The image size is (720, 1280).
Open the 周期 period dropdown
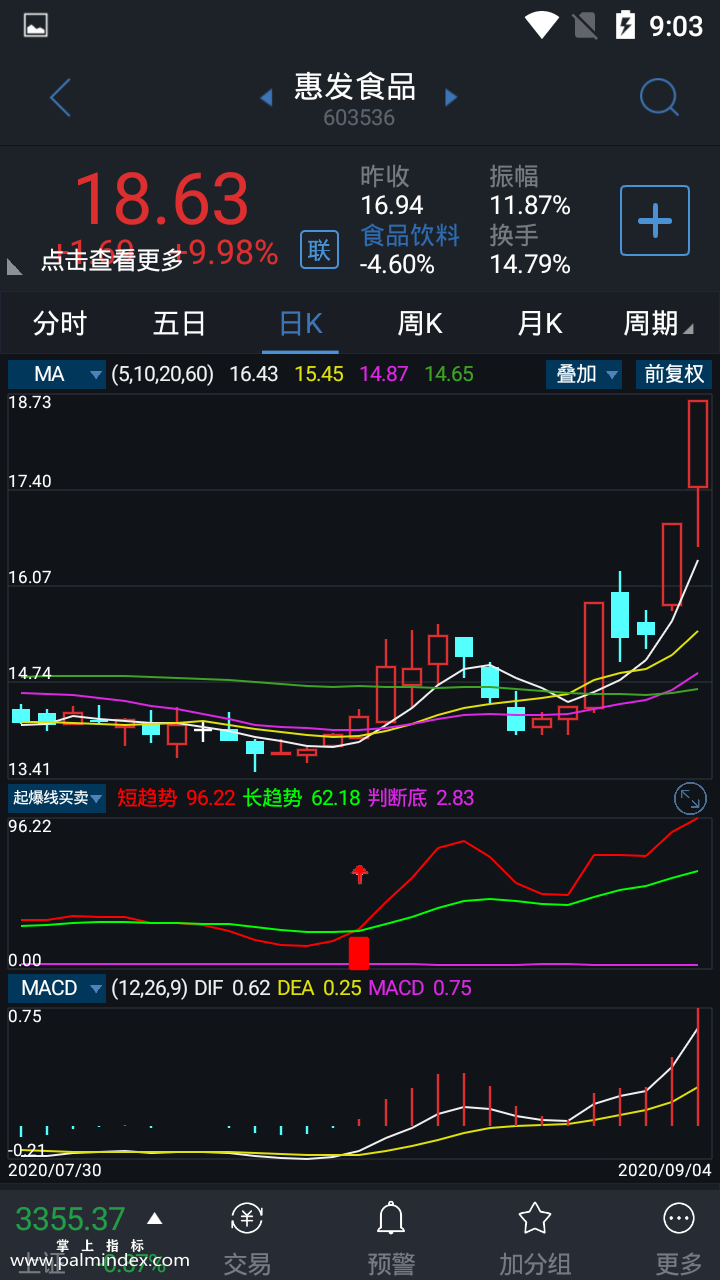click(x=658, y=323)
